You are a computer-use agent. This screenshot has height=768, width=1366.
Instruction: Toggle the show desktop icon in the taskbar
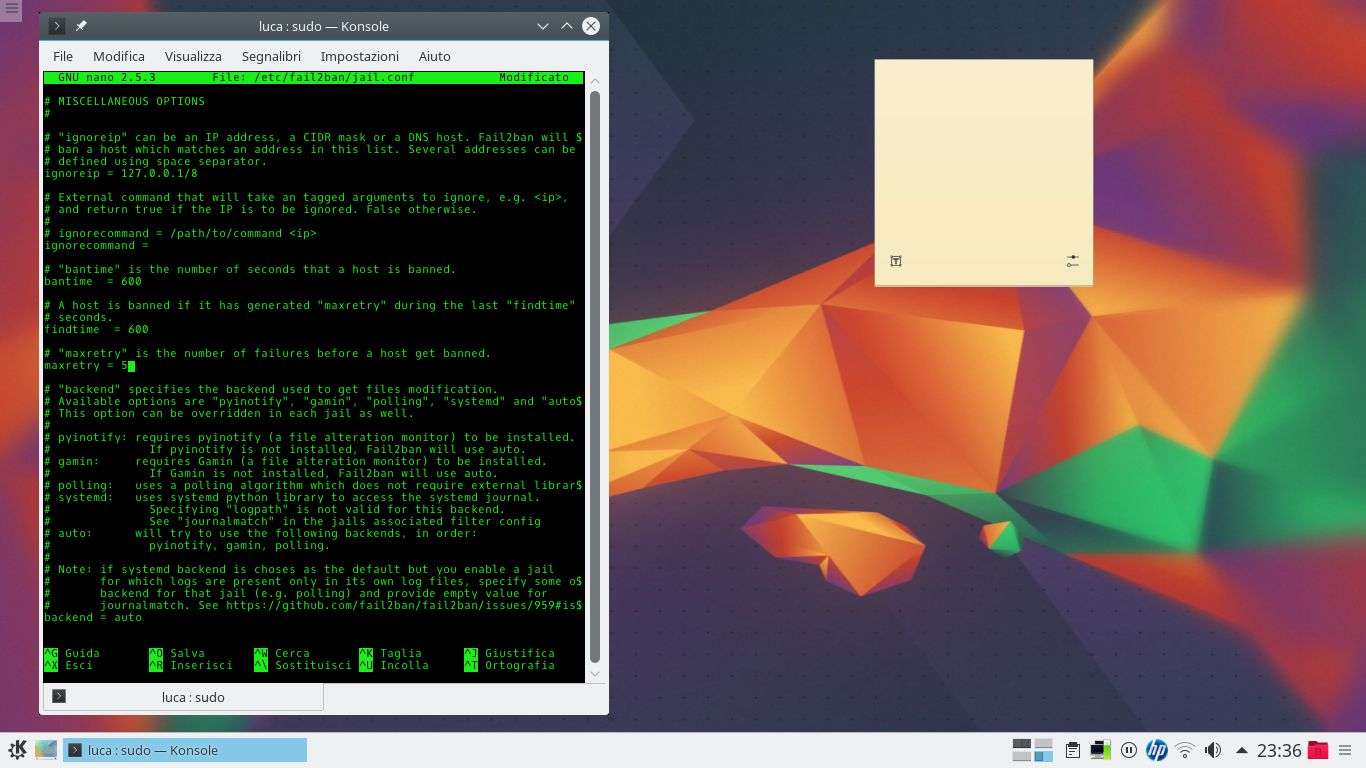(46, 750)
